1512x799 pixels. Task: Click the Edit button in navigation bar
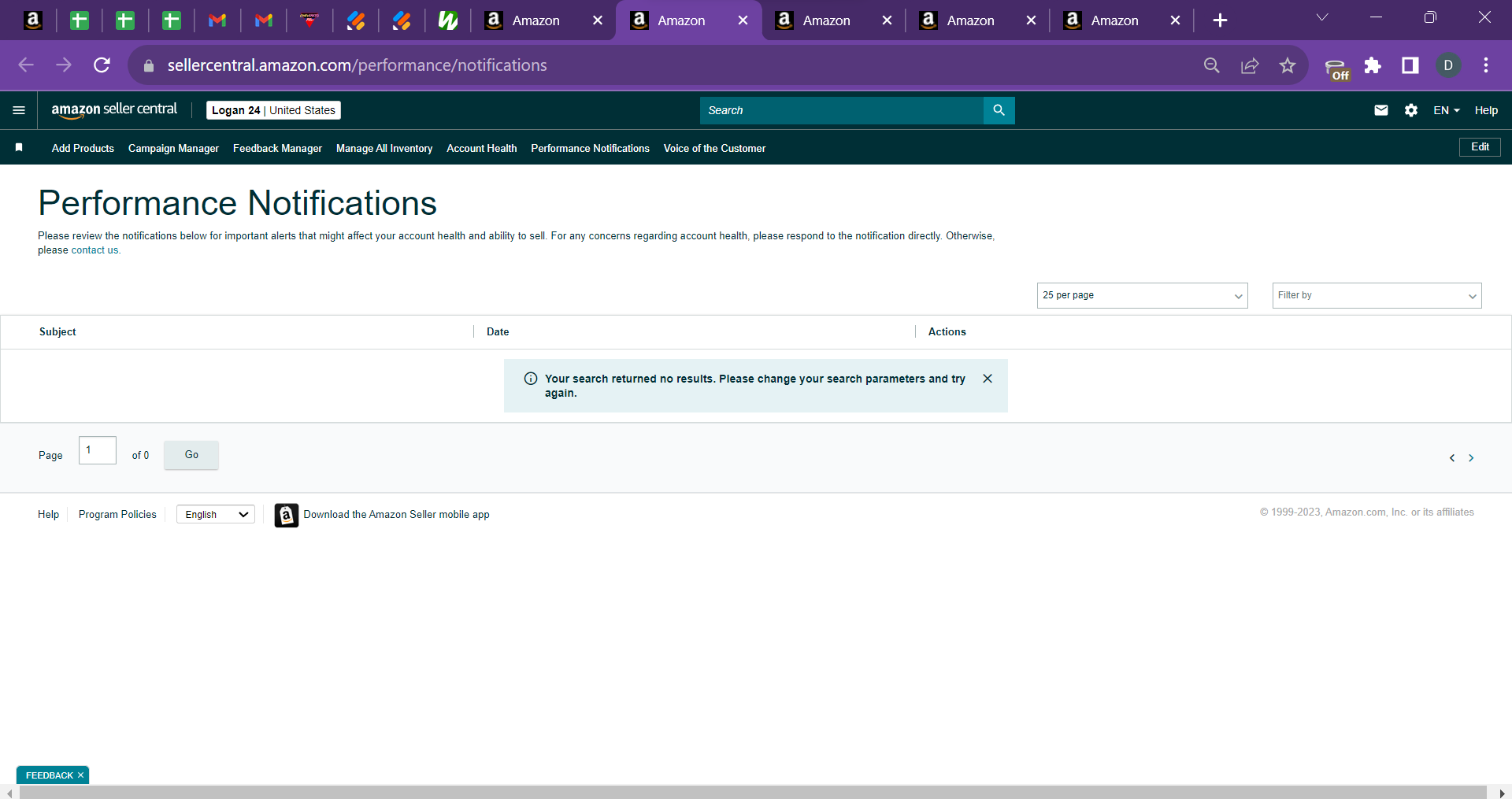click(x=1480, y=147)
